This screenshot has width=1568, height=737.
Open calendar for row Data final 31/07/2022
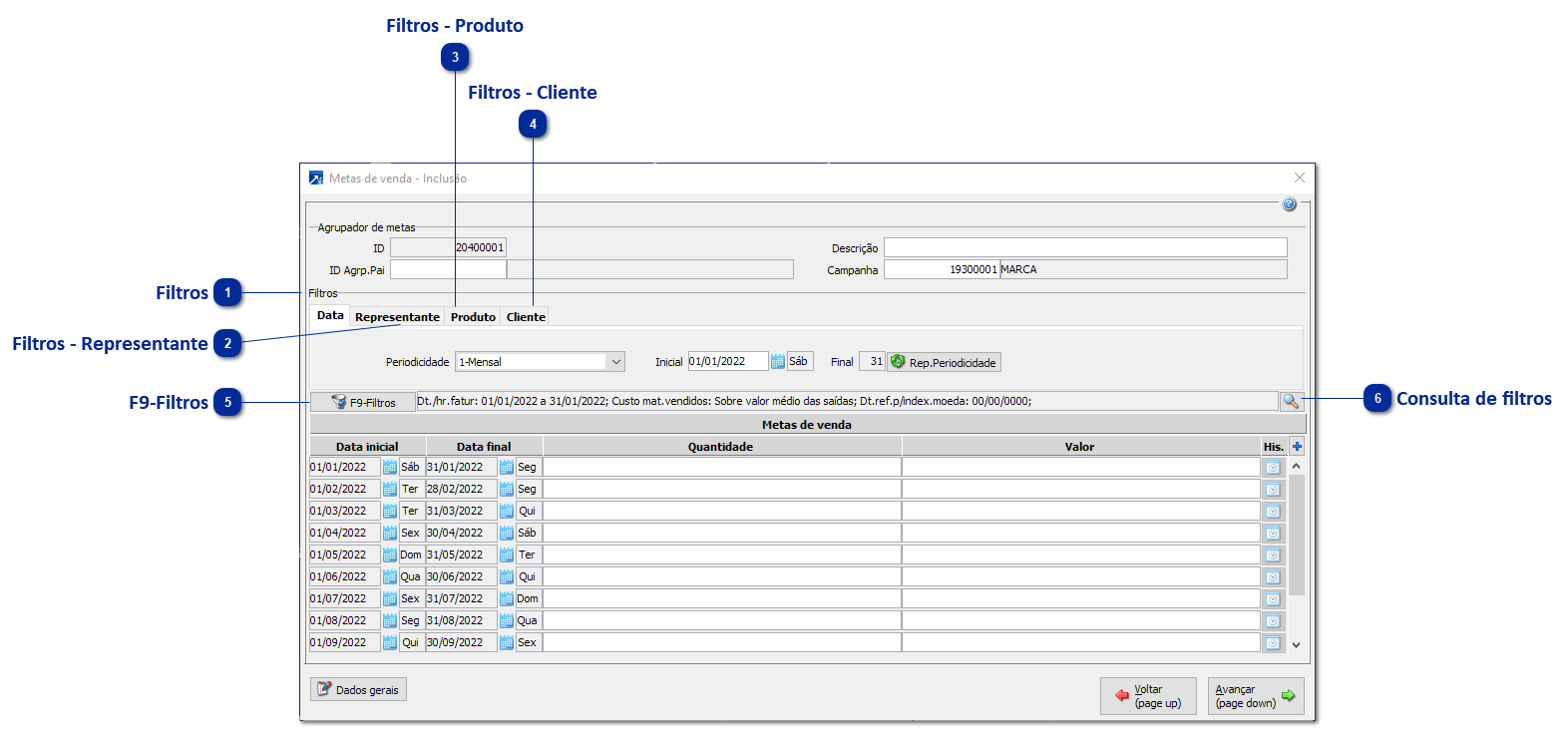(507, 598)
